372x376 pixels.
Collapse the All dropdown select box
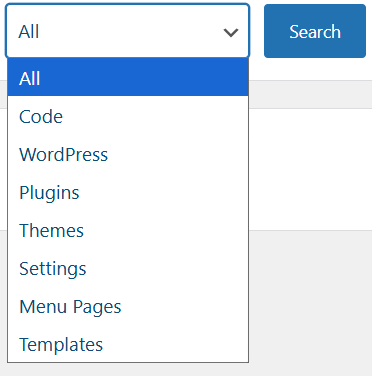click(127, 31)
